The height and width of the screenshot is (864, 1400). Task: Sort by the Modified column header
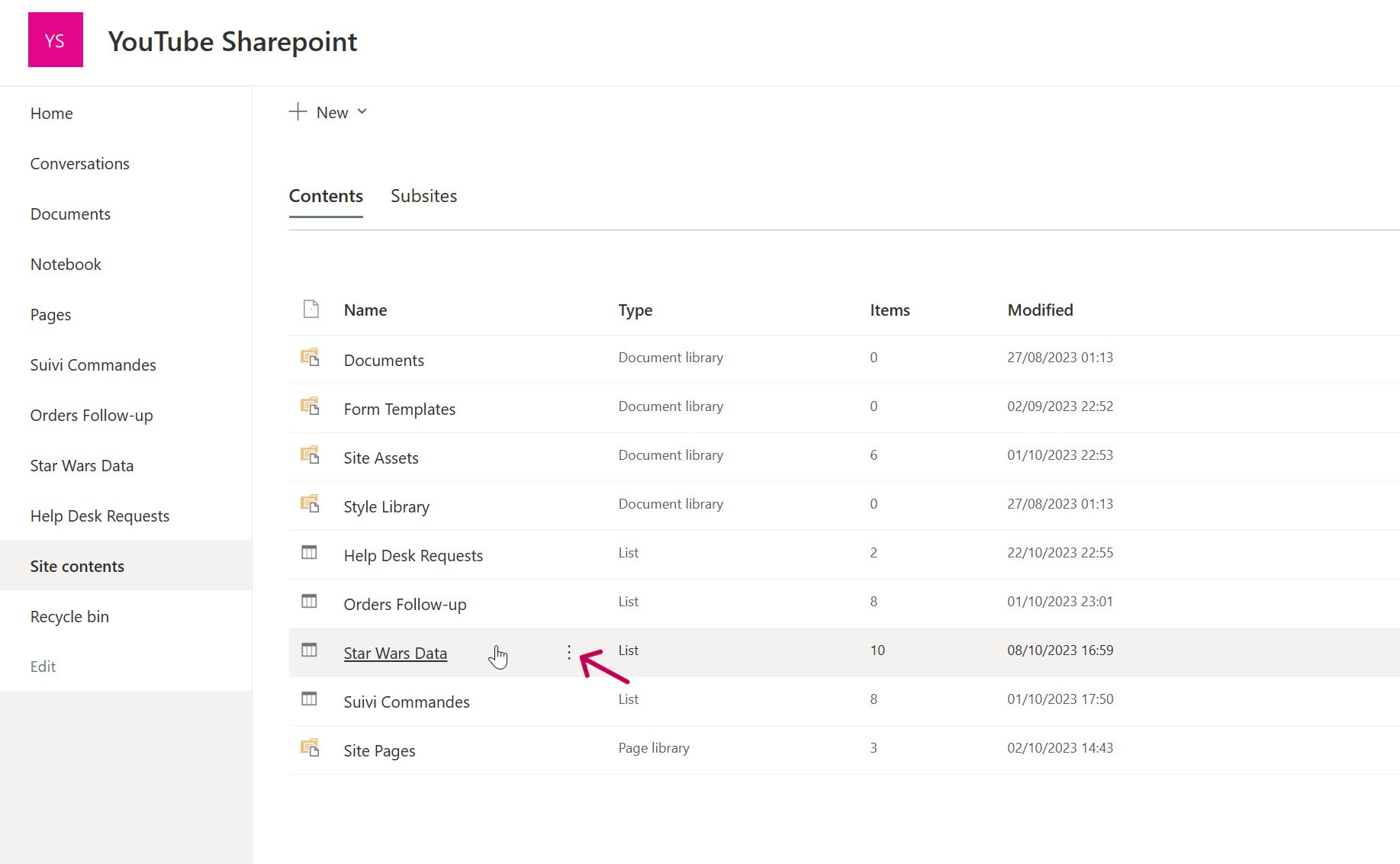pos(1040,310)
